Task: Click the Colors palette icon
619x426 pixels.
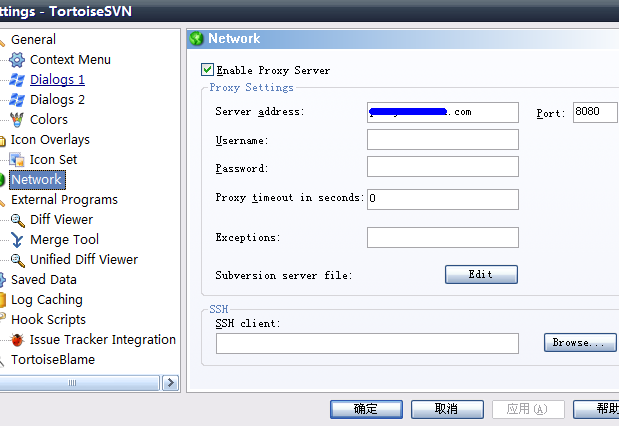Action: 17,120
